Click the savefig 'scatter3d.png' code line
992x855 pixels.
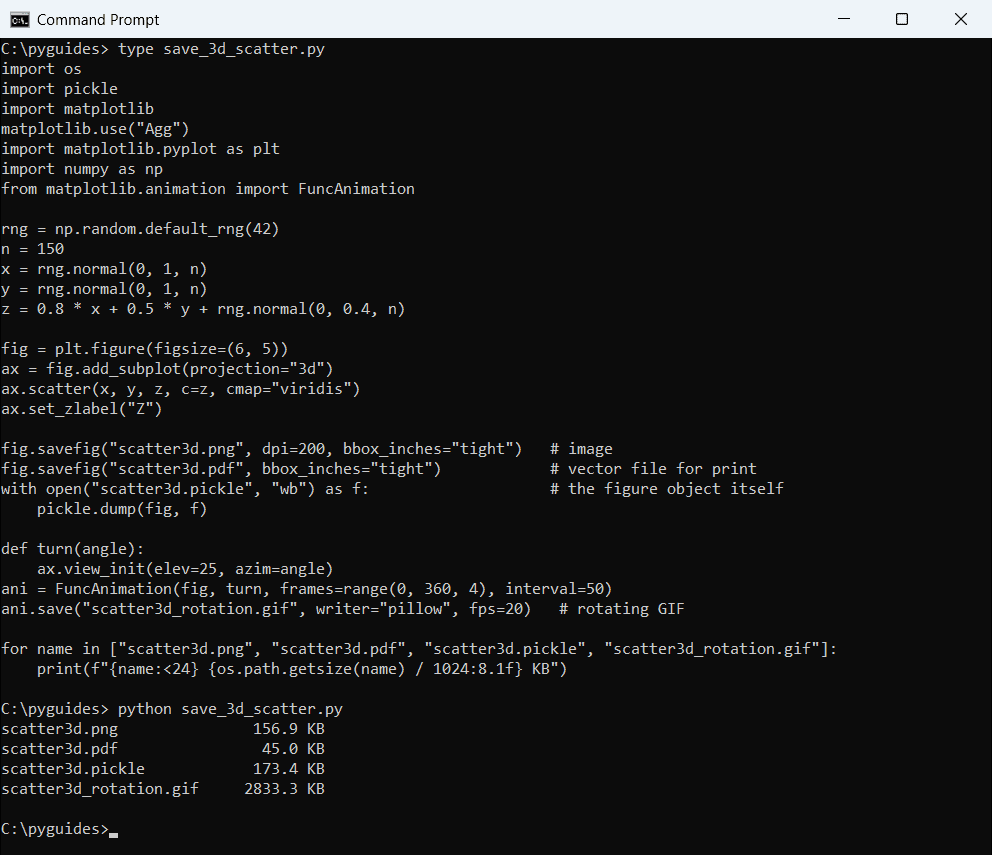(x=261, y=449)
